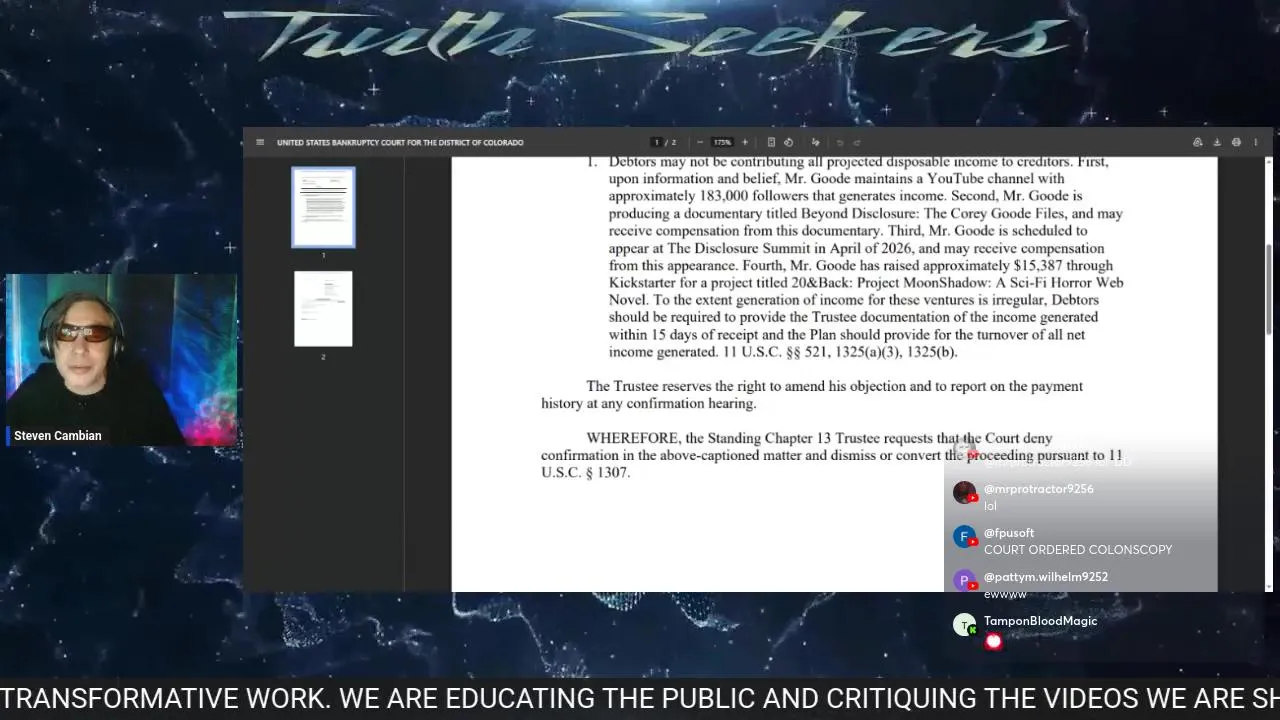Screen dimensions: 1280x720
Task: Click the Steven Cambian webcam feed
Action: pos(121,359)
